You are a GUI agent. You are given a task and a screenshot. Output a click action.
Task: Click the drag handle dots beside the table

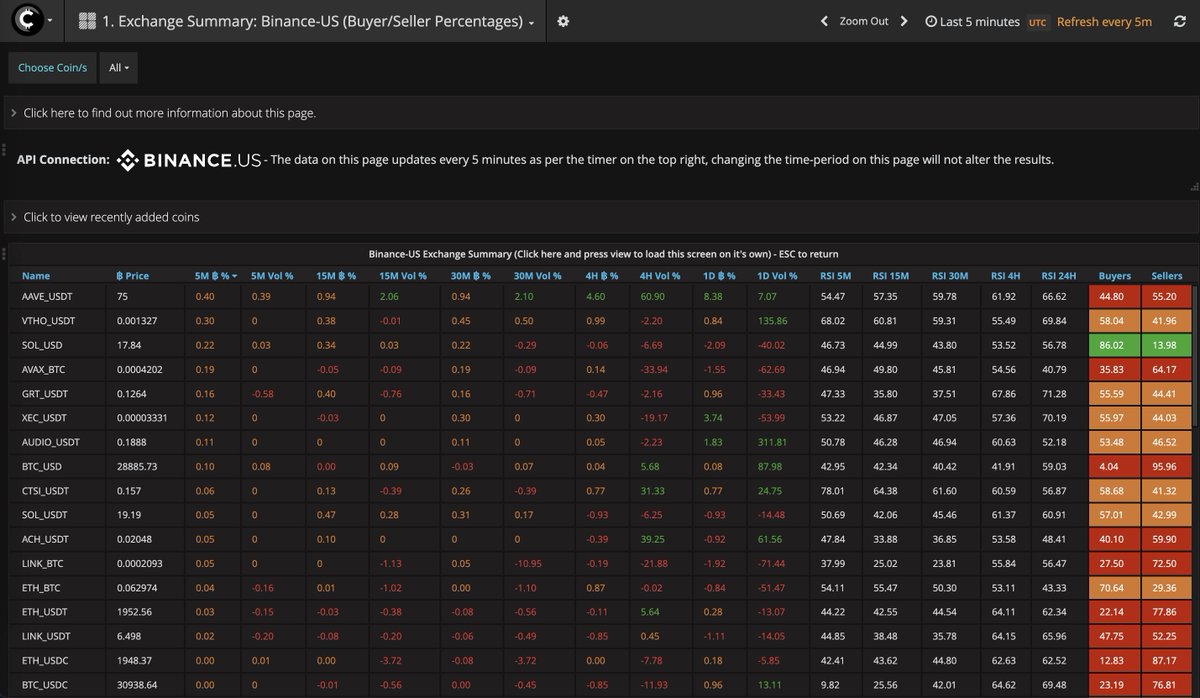(x=6, y=253)
